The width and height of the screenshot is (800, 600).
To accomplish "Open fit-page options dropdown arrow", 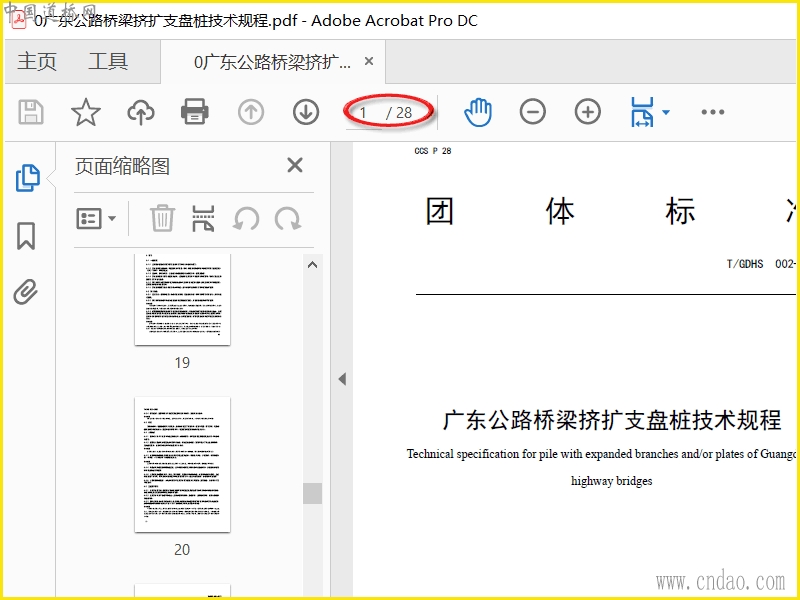I will pyautogui.click(x=665, y=112).
